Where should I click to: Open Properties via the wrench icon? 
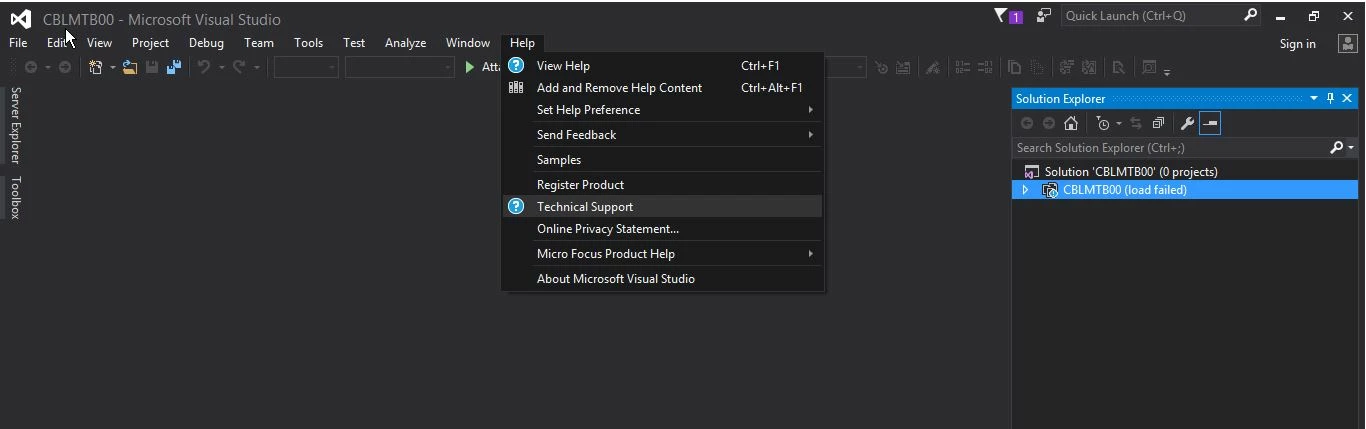pyautogui.click(x=1187, y=123)
